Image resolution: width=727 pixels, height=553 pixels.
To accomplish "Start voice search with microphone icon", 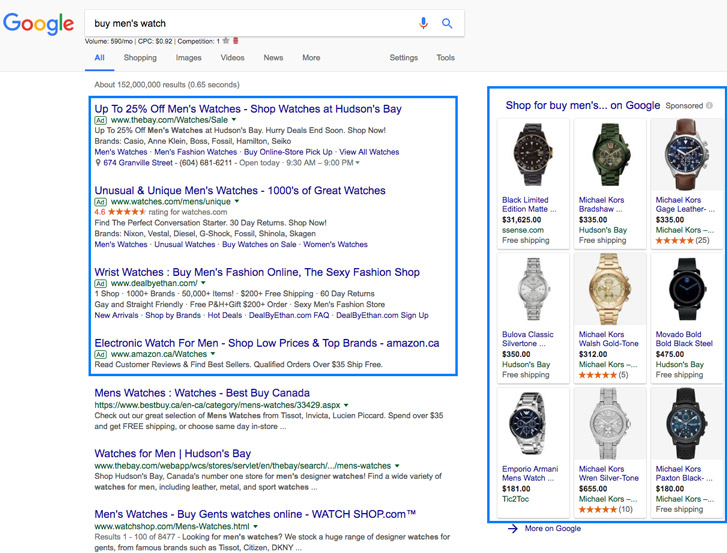I will 423,23.
